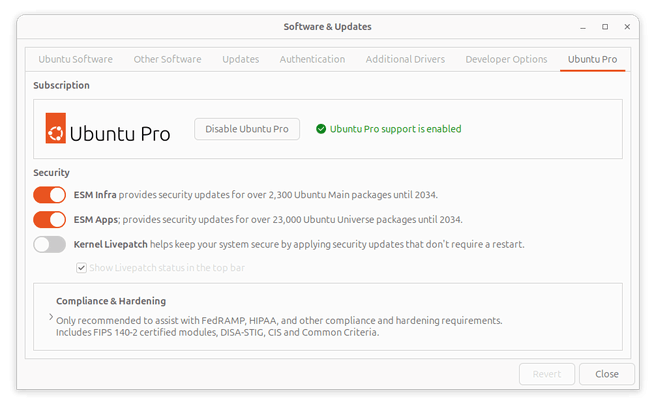This screenshot has width=656, height=408.
Task: Click the green enabled checkmark icon
Action: click(x=321, y=129)
